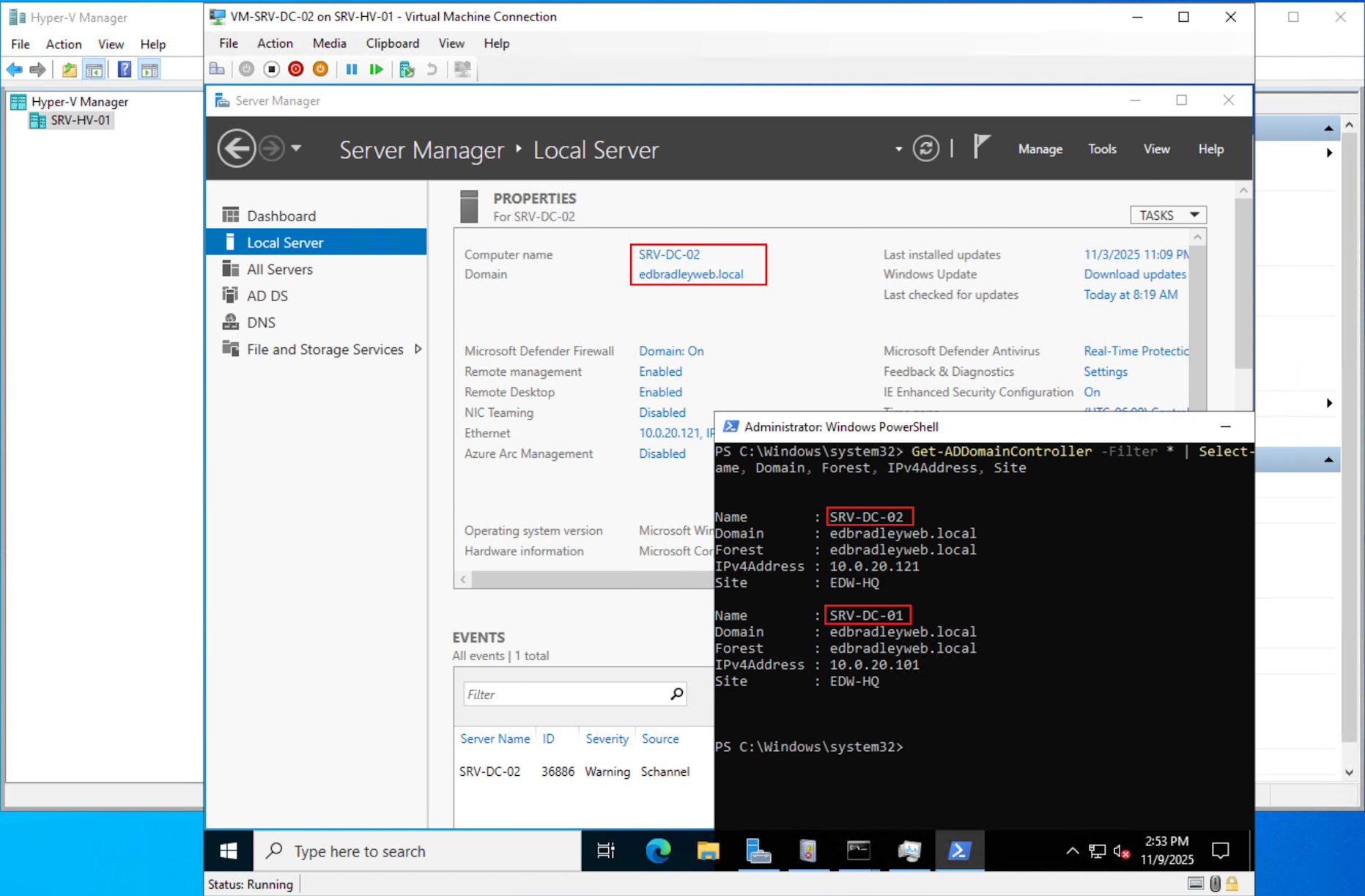Image resolution: width=1365 pixels, height=896 pixels.
Task: Open the TASKS dropdown in Properties
Action: click(1167, 215)
